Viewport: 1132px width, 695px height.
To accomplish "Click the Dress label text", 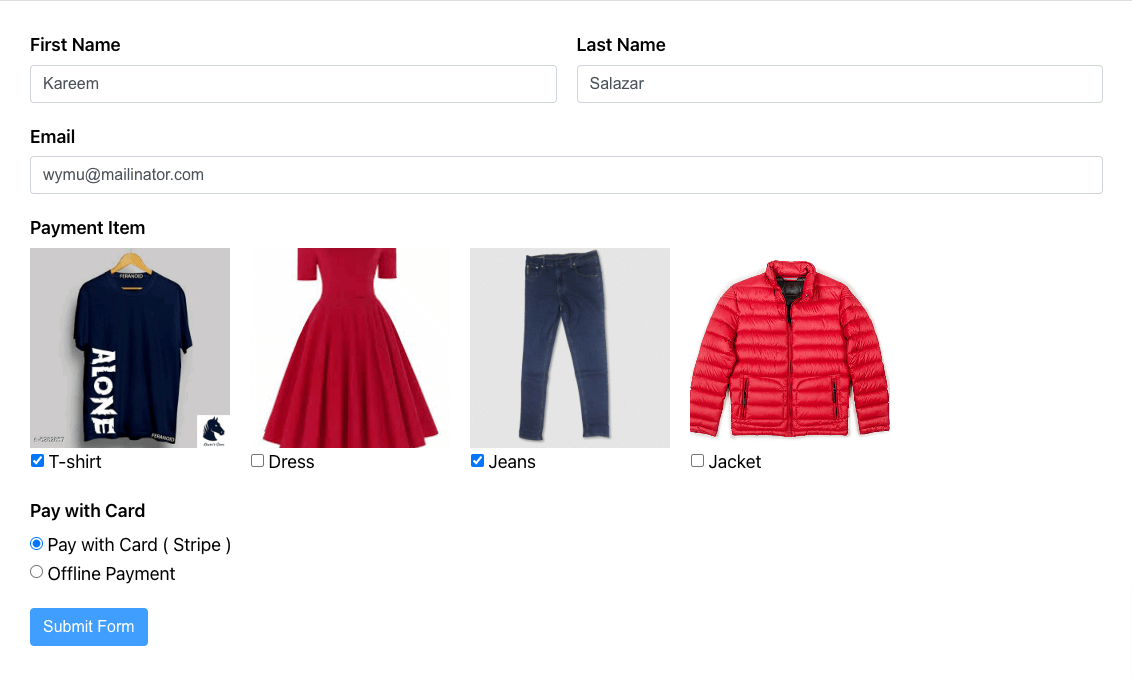I will click(x=292, y=462).
